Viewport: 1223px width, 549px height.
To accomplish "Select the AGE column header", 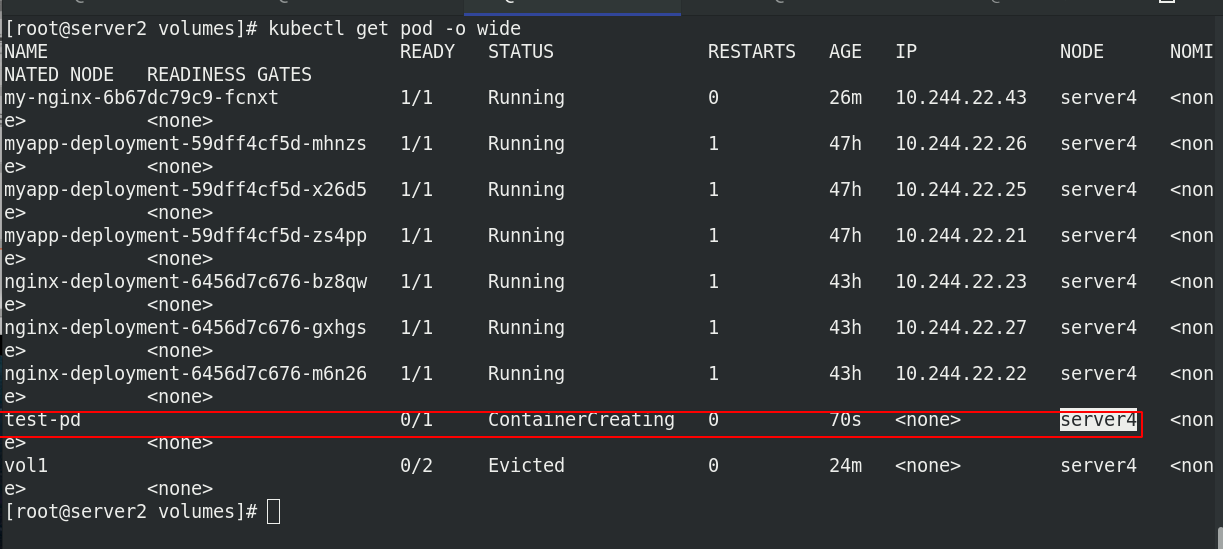I will tap(845, 52).
